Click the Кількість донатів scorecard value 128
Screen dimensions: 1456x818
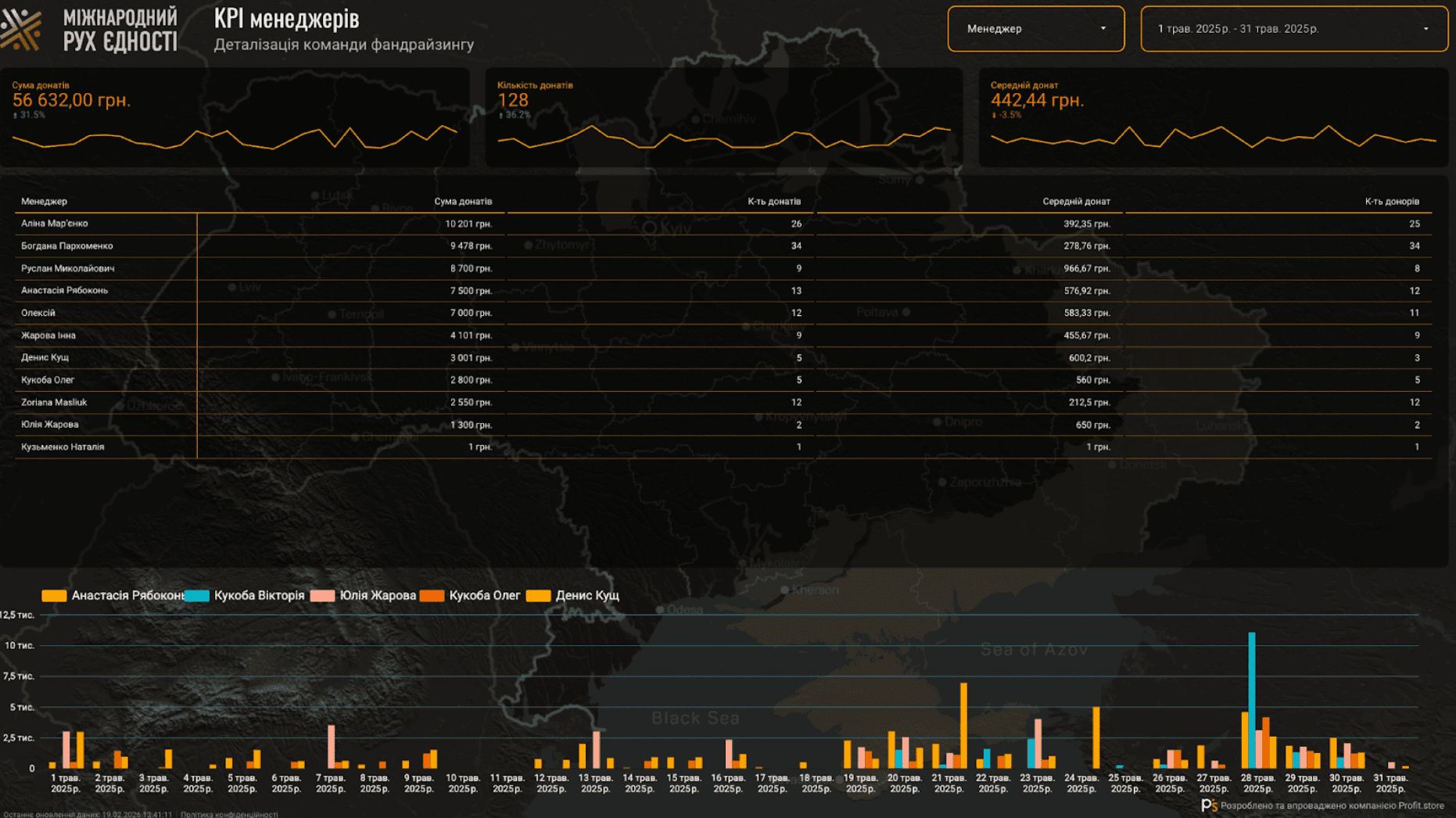pyautogui.click(x=513, y=100)
